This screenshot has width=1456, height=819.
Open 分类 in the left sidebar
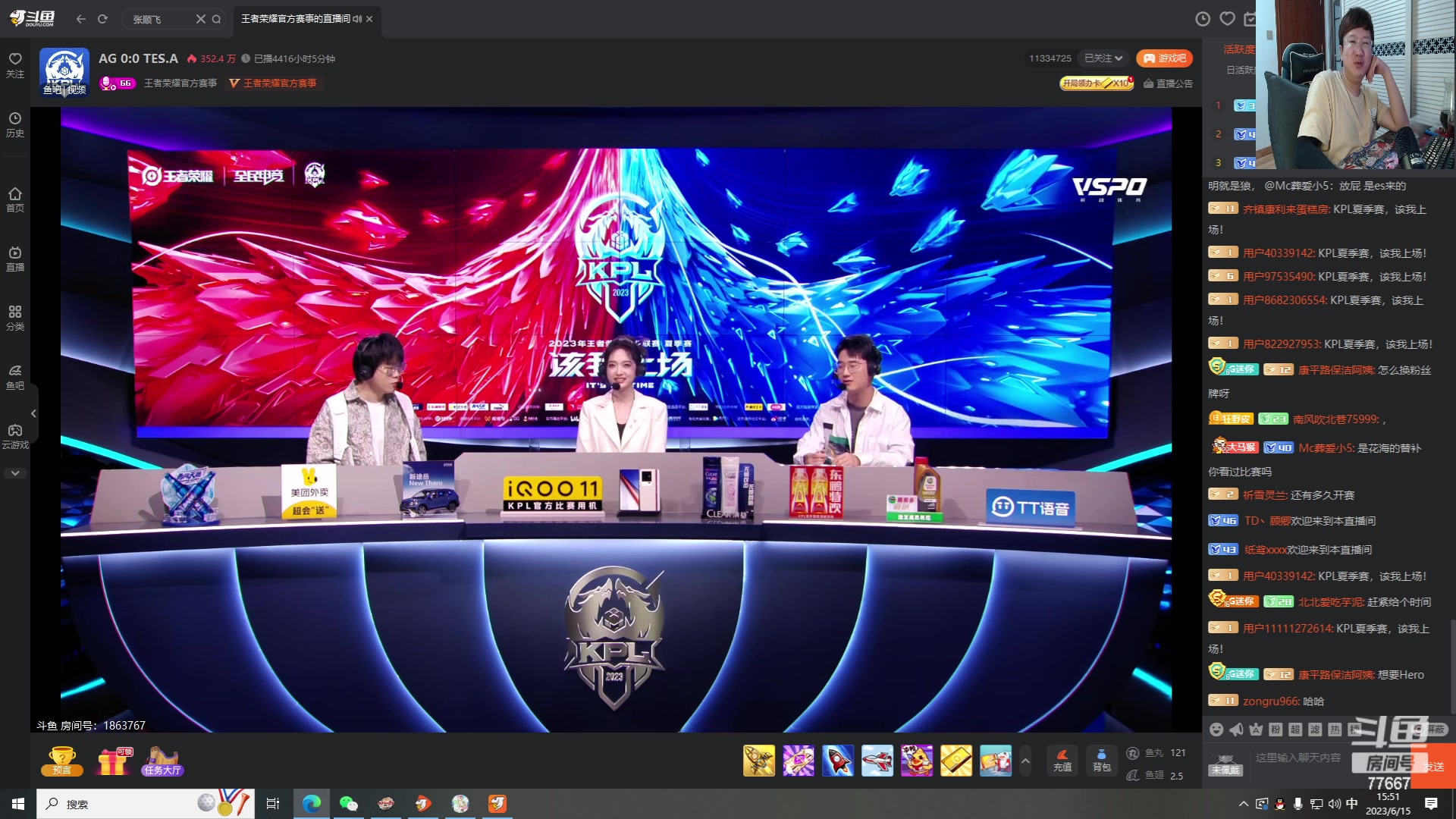click(x=15, y=318)
